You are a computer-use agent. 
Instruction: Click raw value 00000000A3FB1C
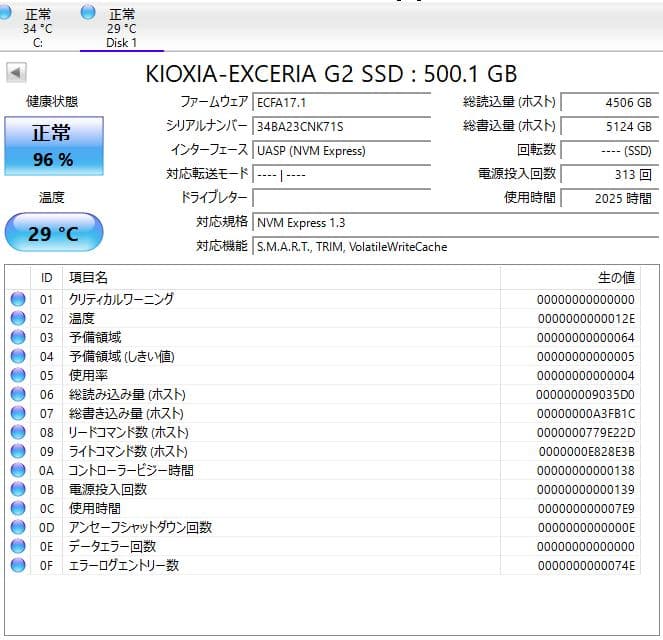[x=586, y=414]
